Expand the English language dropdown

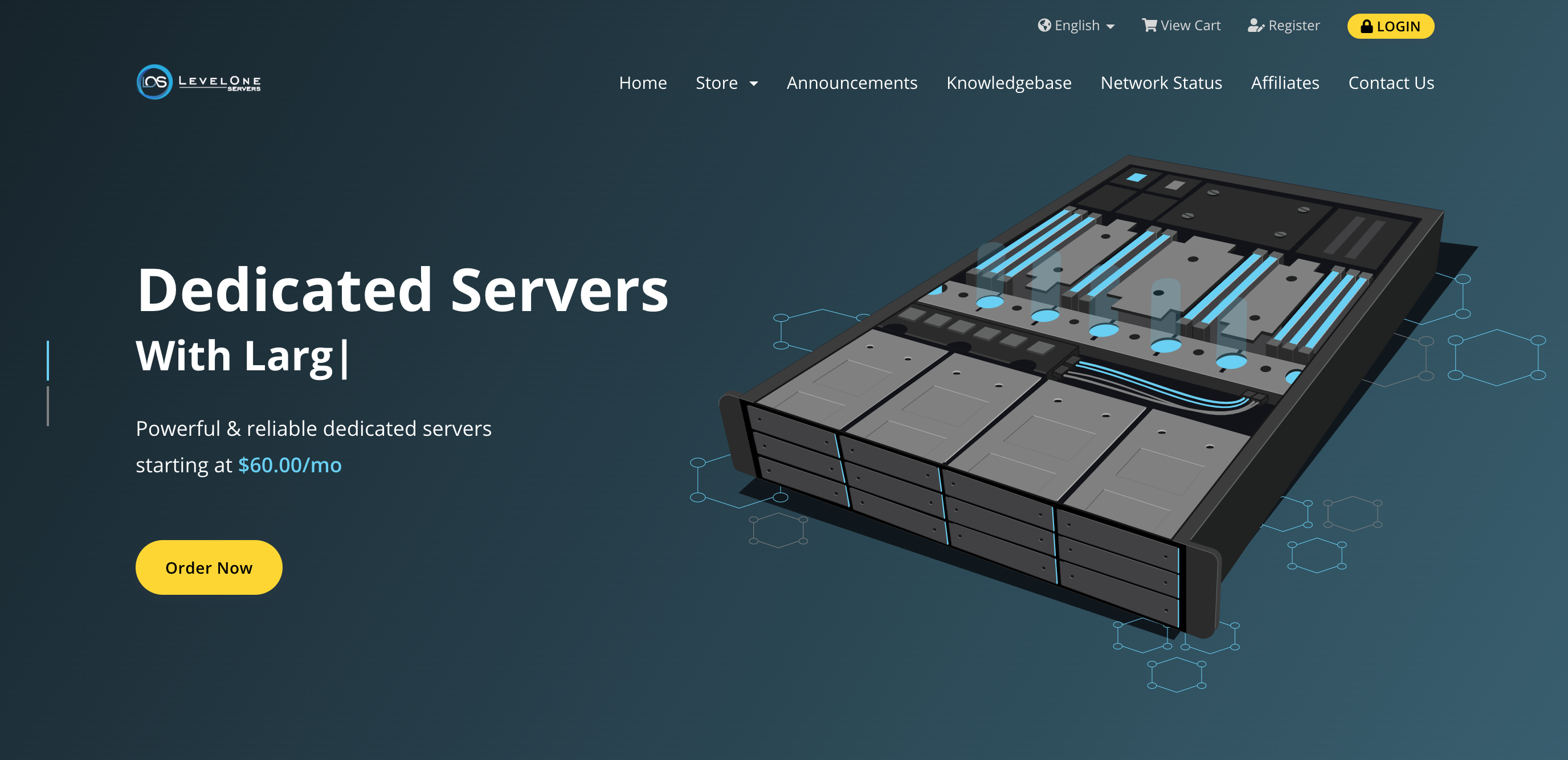pos(1076,26)
